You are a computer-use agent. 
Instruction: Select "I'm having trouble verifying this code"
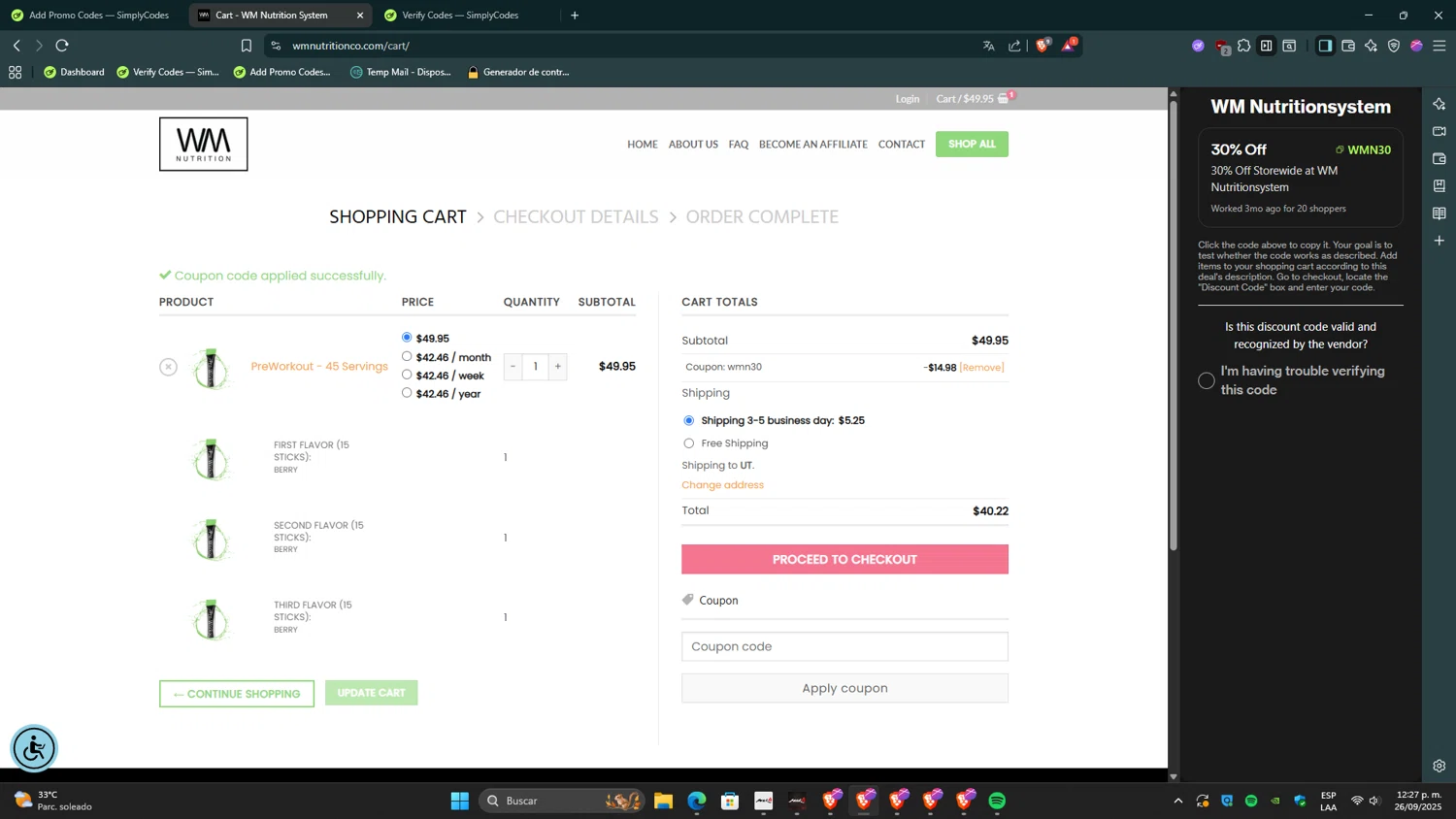1207,380
